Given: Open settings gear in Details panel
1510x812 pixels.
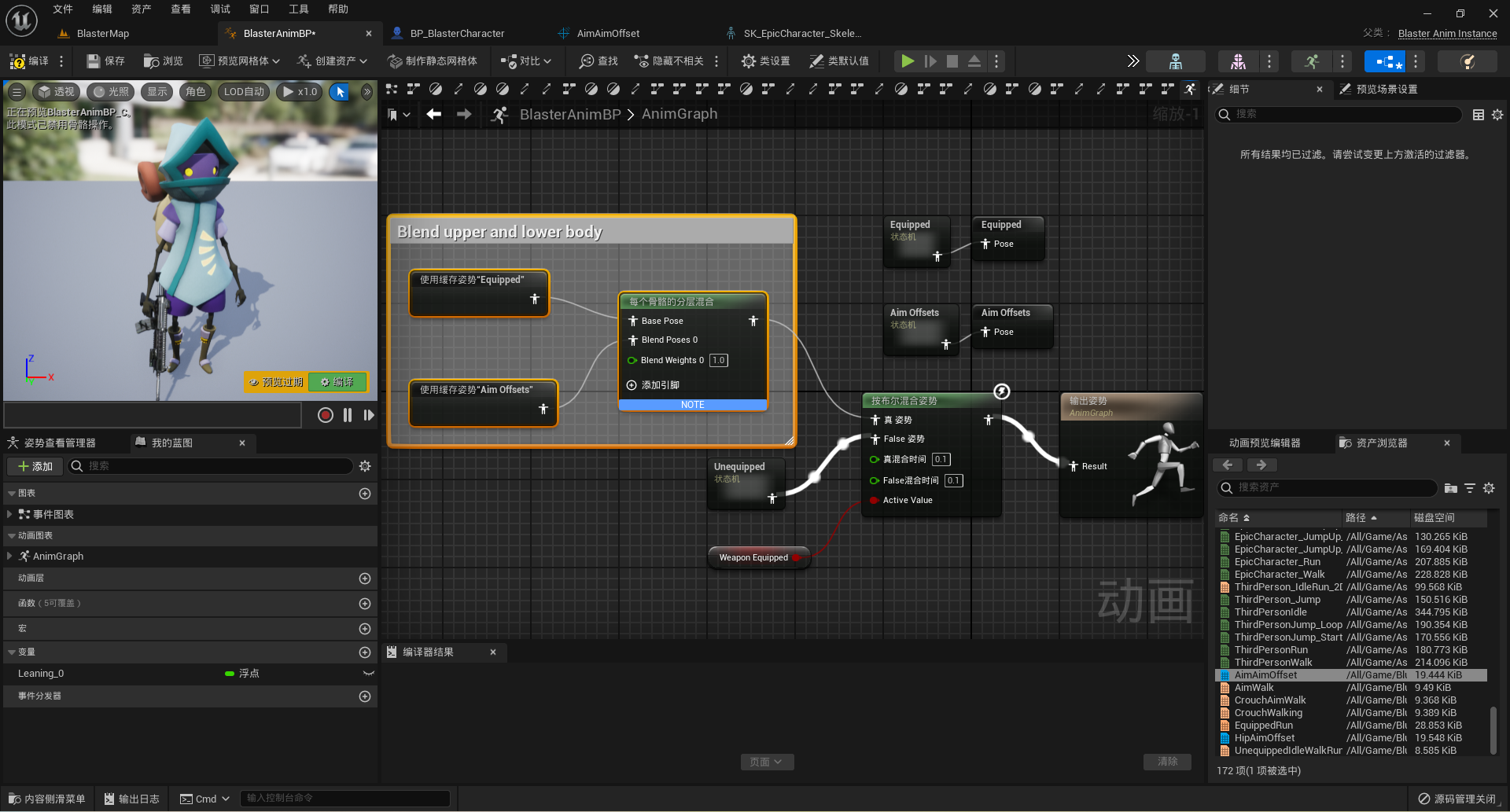Looking at the screenshot, I should [x=1497, y=115].
